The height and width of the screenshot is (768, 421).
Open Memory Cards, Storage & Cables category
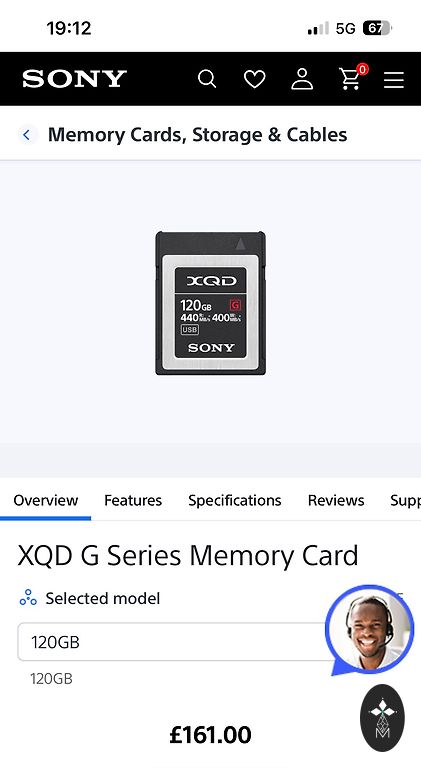197,135
